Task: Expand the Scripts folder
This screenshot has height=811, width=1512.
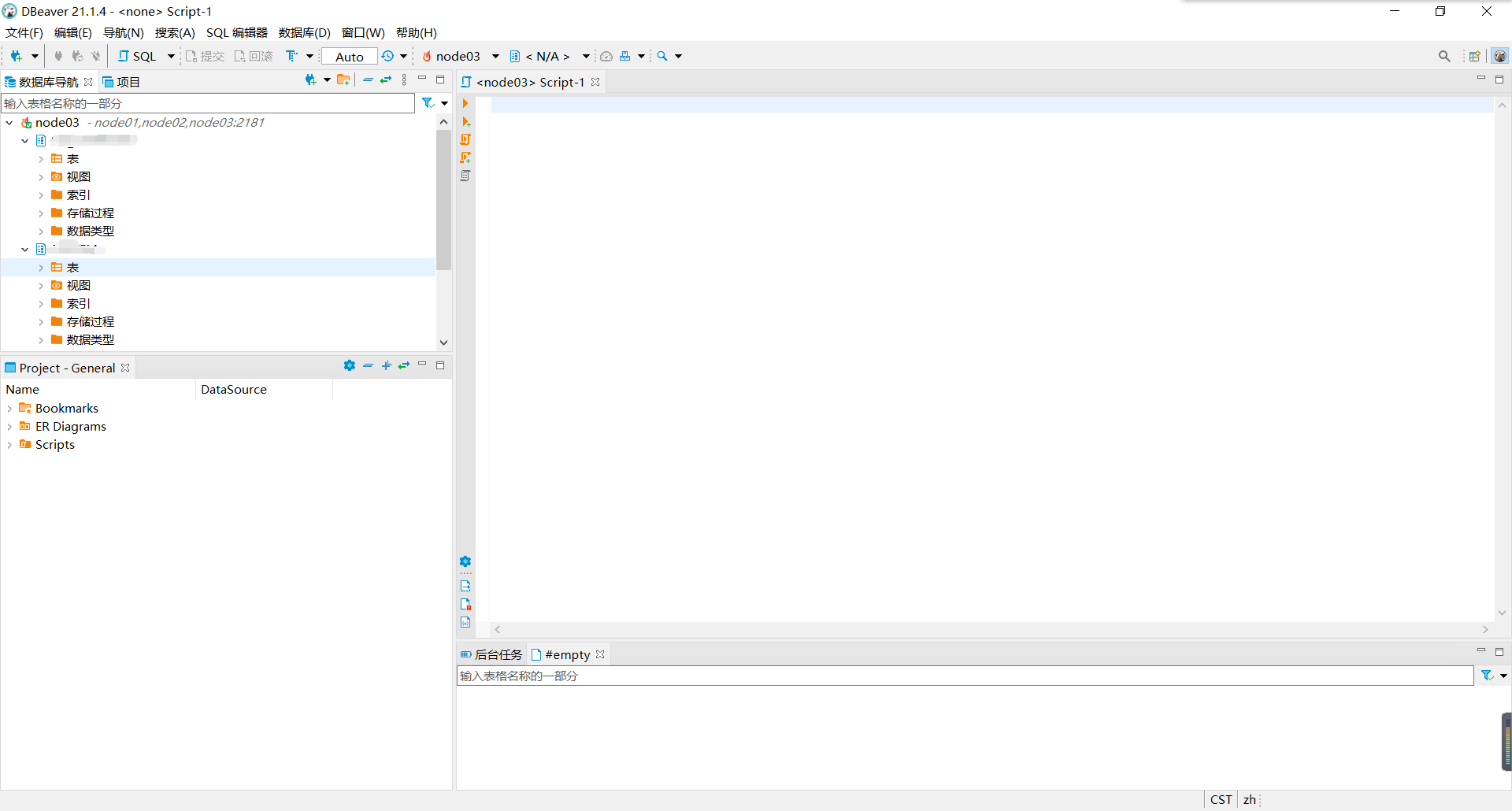Action: 9,445
